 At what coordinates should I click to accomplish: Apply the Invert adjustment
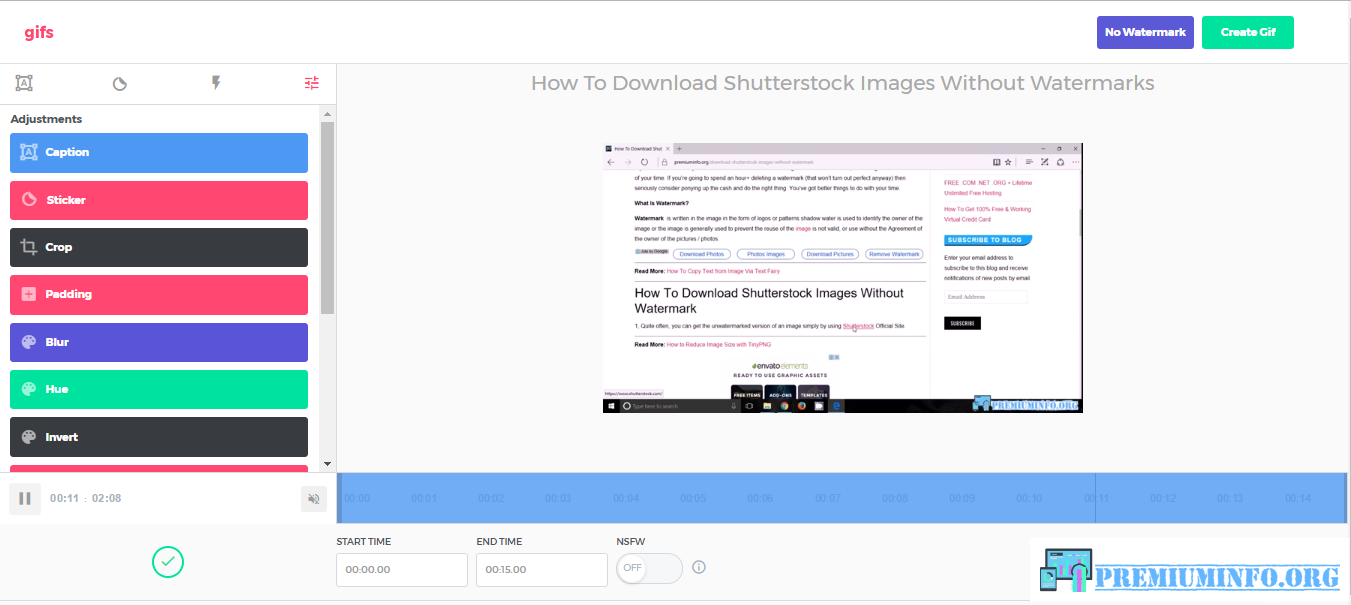pyautogui.click(x=159, y=437)
